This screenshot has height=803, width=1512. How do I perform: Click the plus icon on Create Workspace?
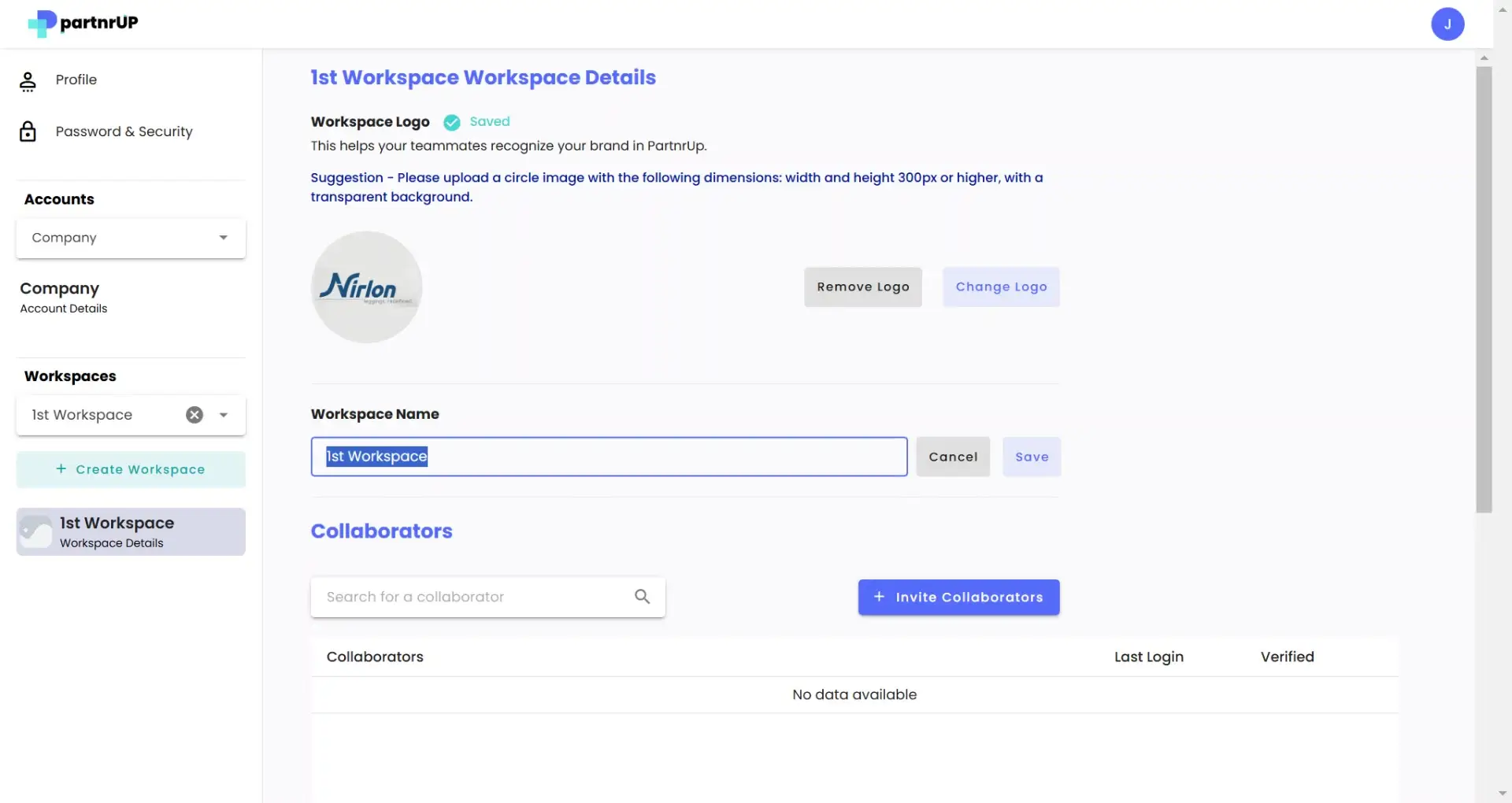click(x=61, y=469)
